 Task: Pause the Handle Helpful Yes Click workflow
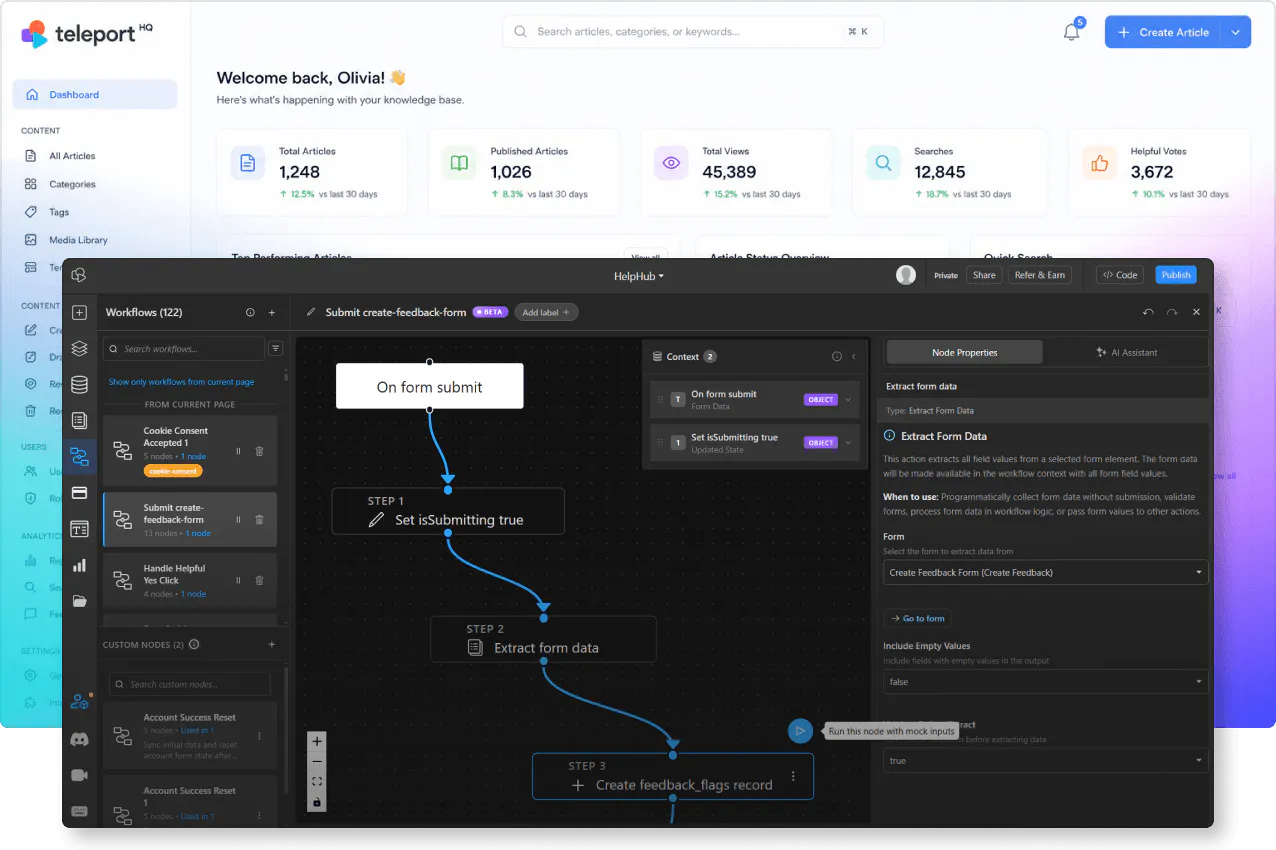pos(238,580)
